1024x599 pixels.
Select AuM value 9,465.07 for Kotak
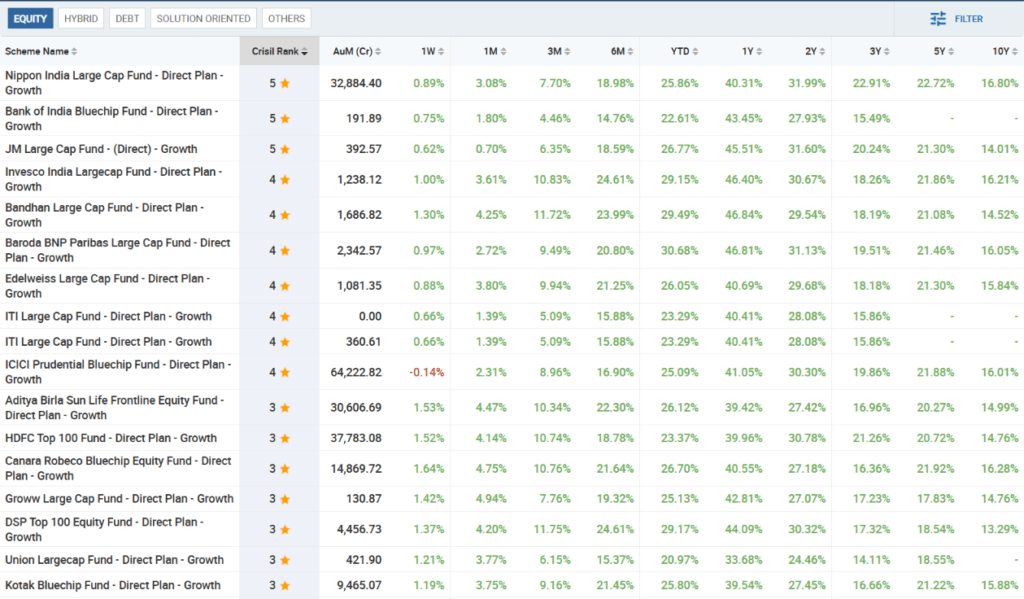(359, 585)
